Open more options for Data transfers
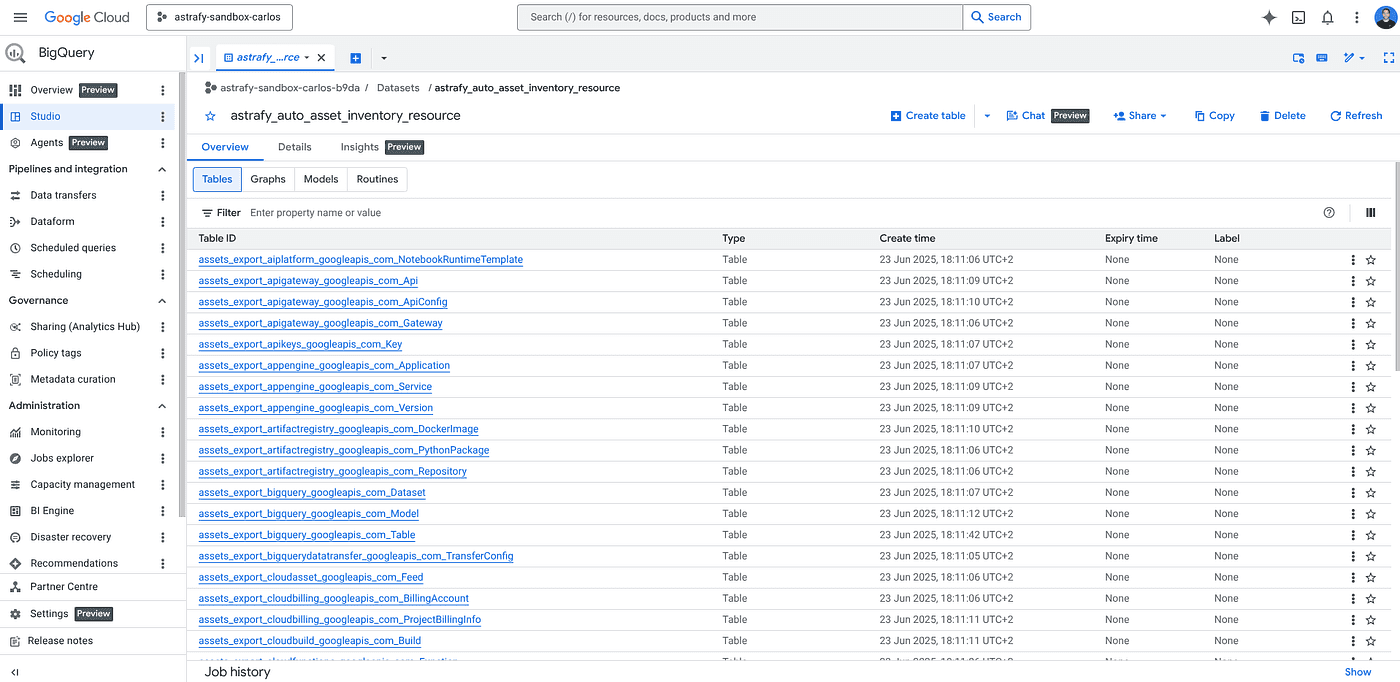The image size is (1400, 682). coord(163,195)
